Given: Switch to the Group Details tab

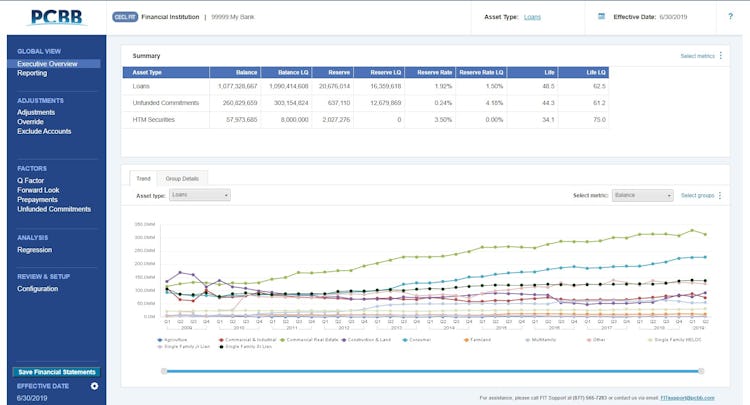Looking at the screenshot, I should pos(181,178).
